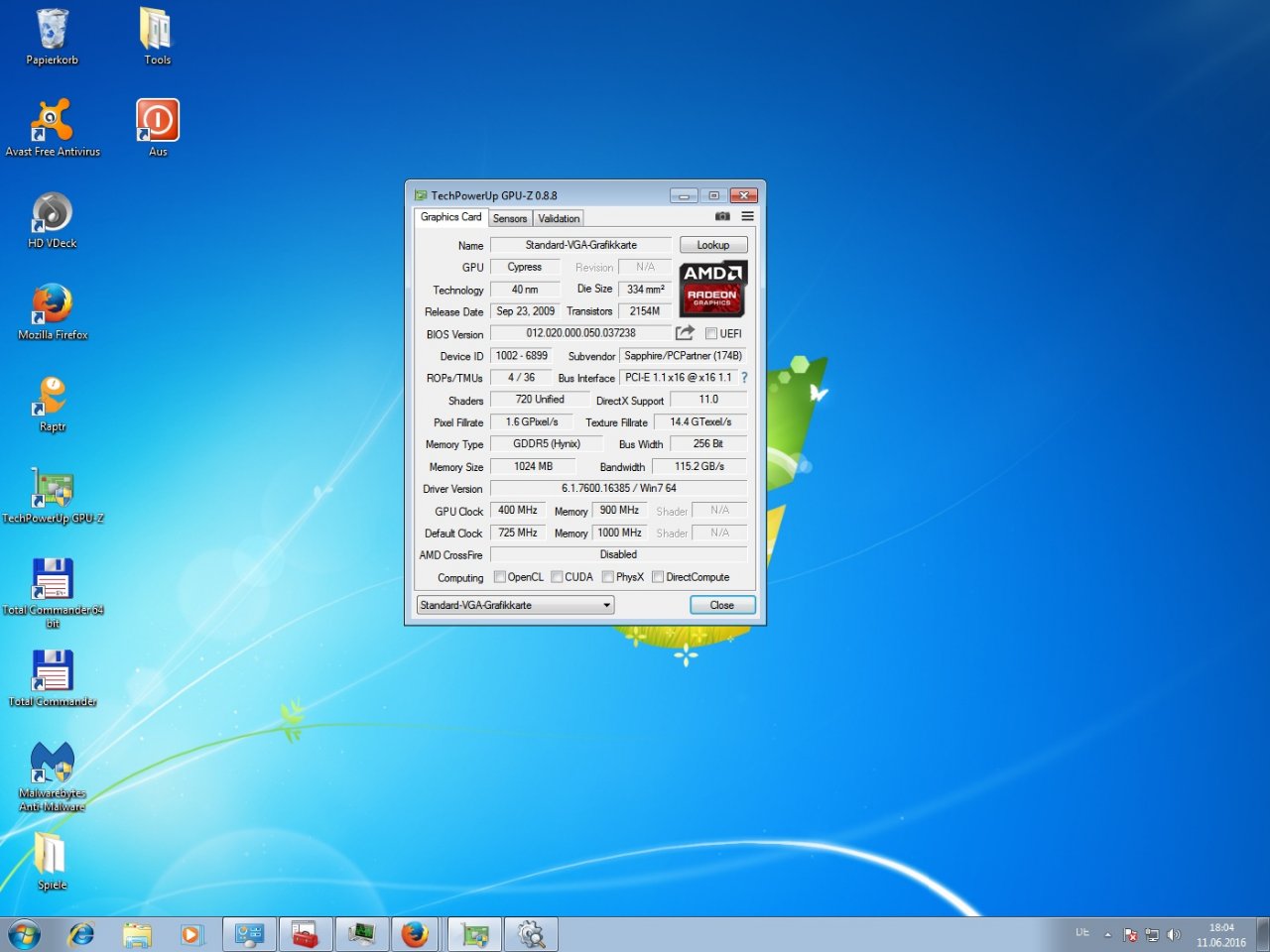1270x952 pixels.
Task: Click the tray Action Center flag icon
Action: (x=1130, y=935)
